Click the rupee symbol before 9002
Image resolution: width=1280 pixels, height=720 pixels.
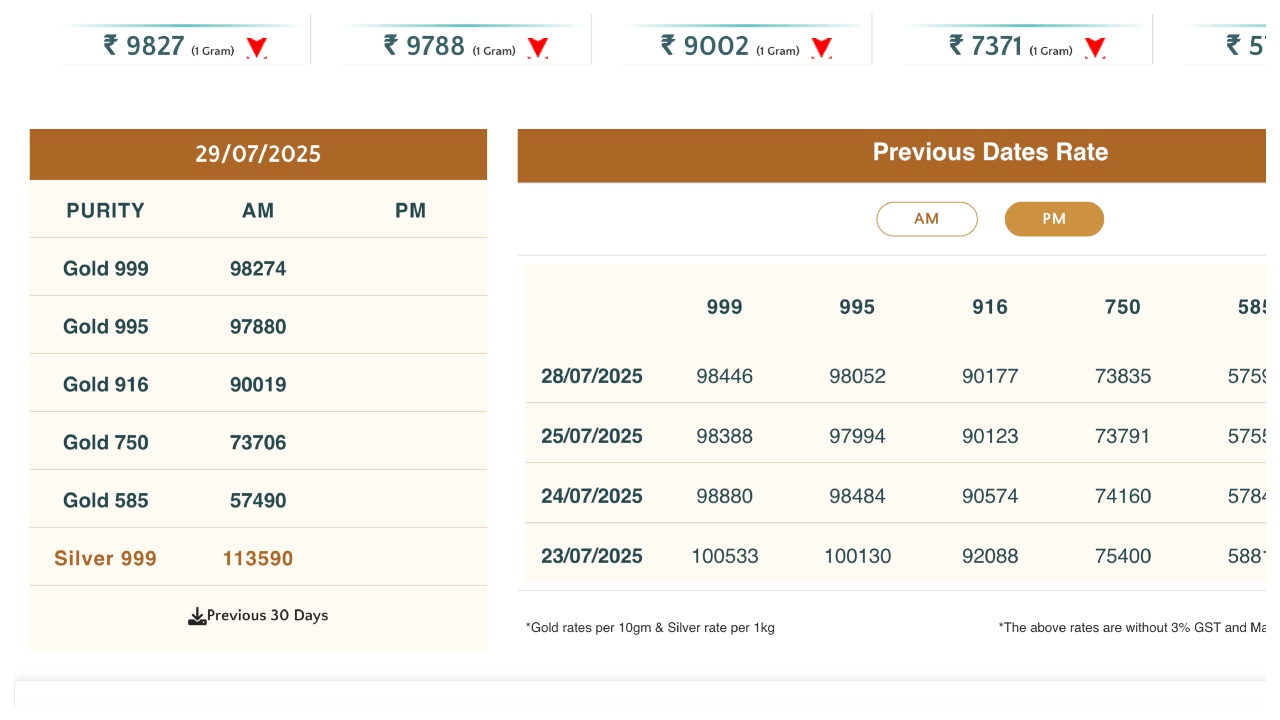(669, 45)
